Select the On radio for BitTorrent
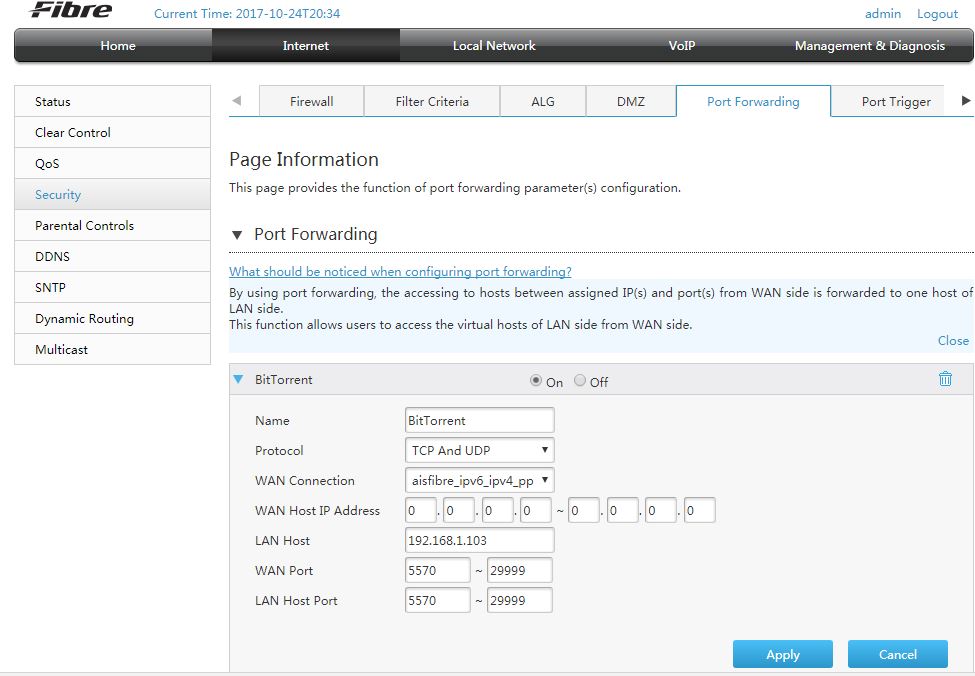 536,380
